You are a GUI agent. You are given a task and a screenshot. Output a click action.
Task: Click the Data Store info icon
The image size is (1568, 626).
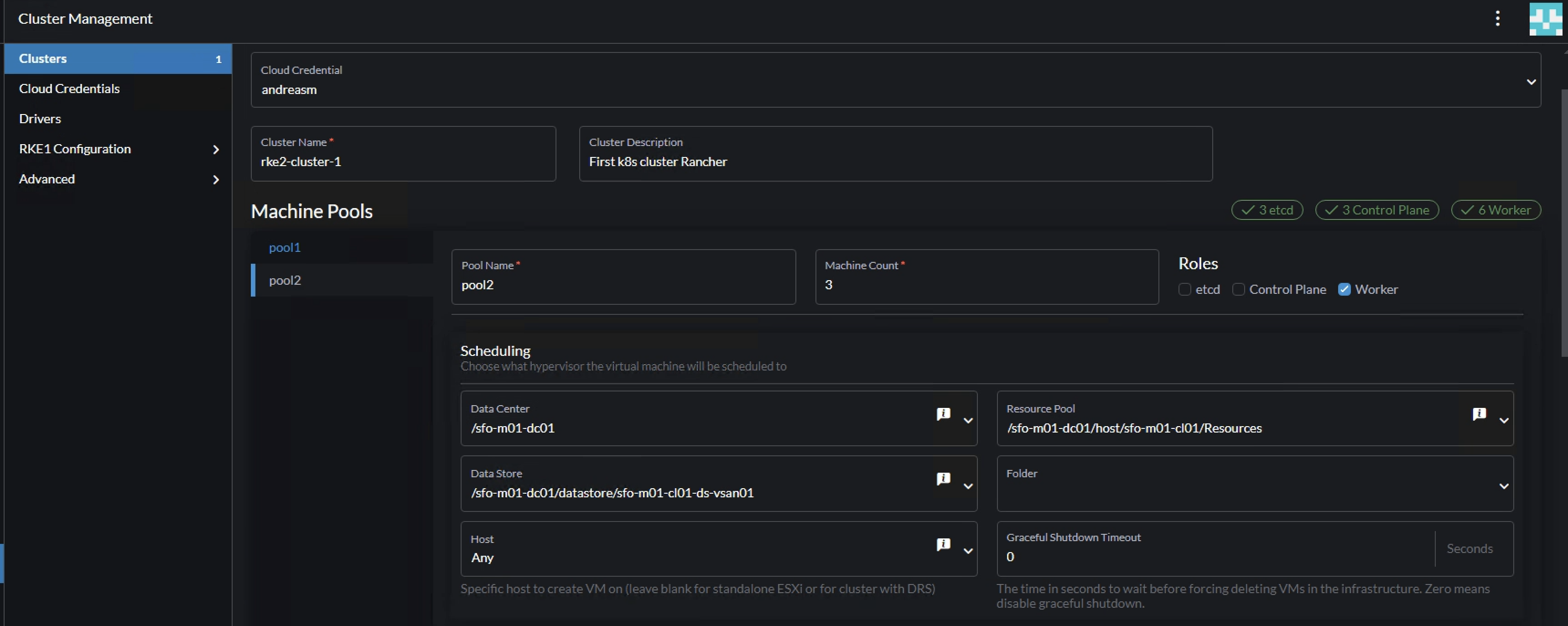pyautogui.click(x=944, y=479)
